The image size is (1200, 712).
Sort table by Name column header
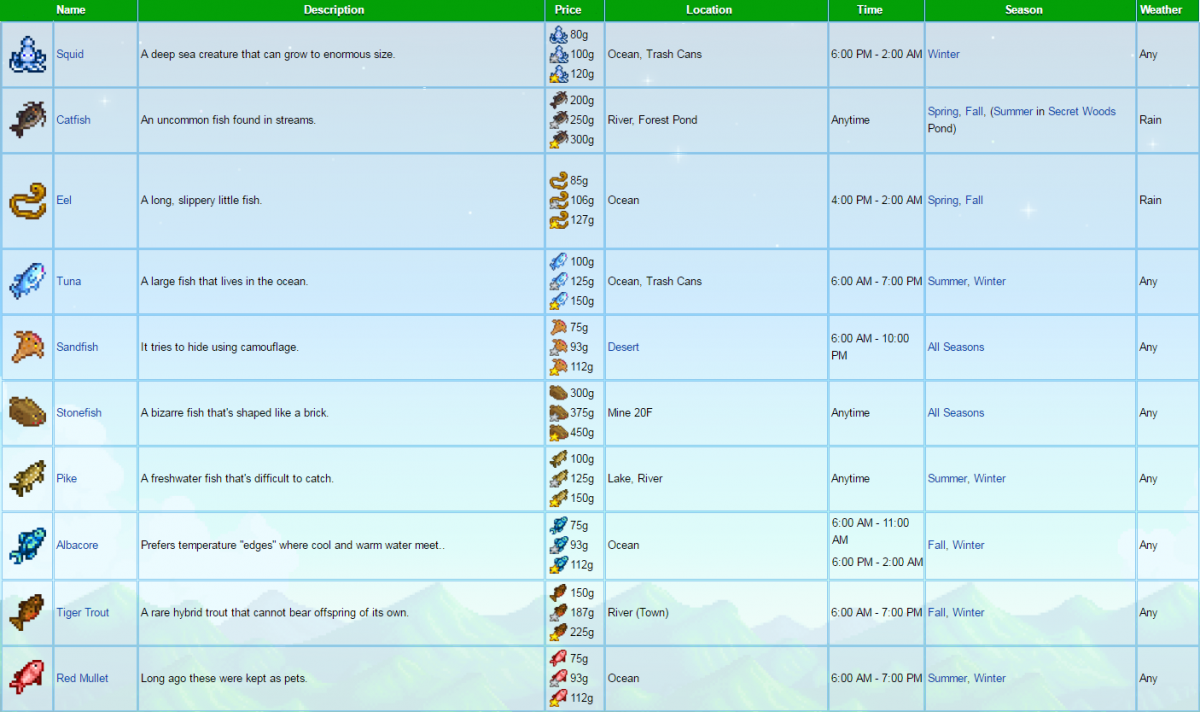71,10
